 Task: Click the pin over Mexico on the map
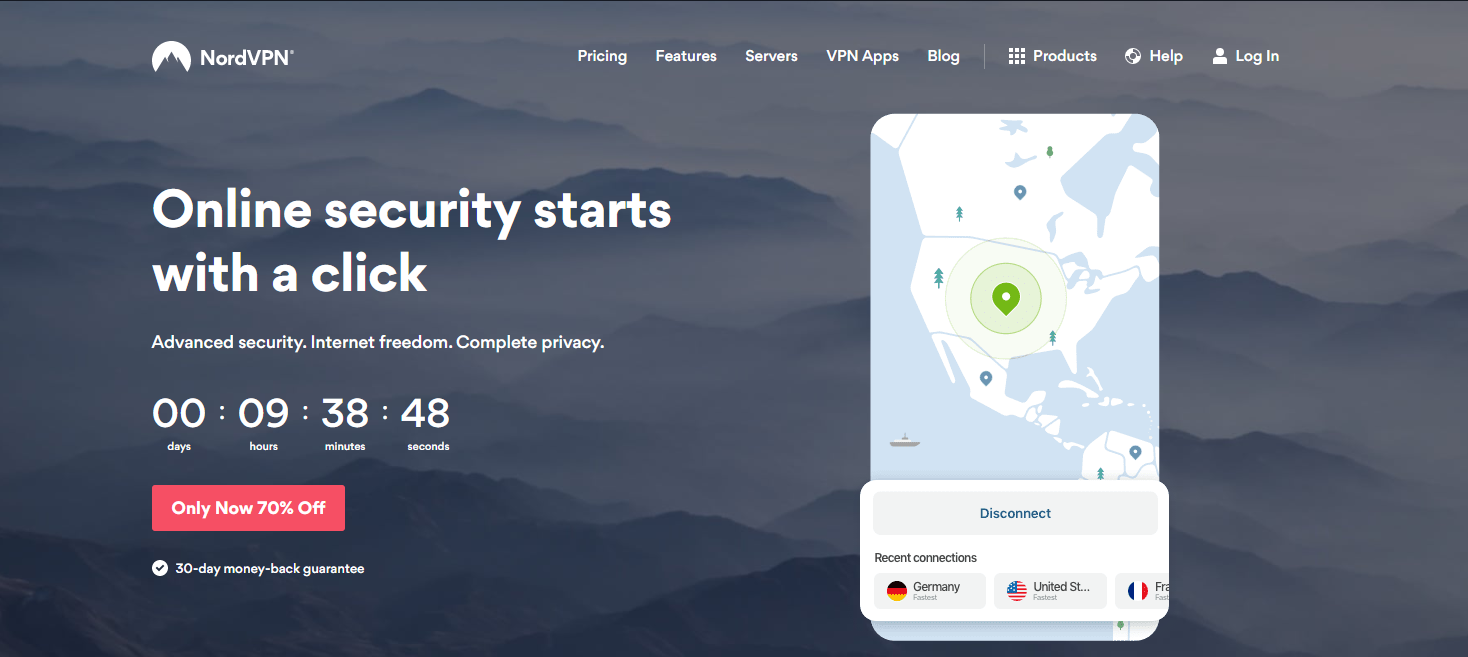[986, 378]
